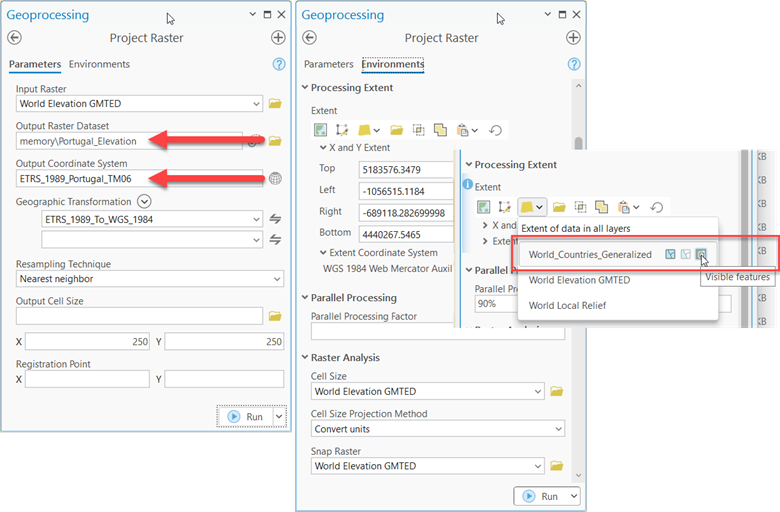Click yellow layer extent icon above X and Y Extent

(364, 130)
